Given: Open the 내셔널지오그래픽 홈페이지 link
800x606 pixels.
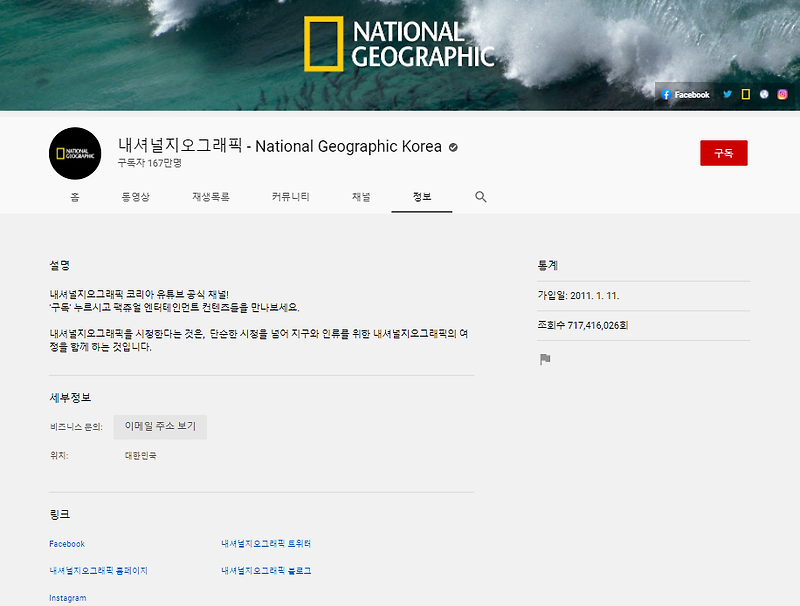Looking at the screenshot, I should (x=98, y=571).
